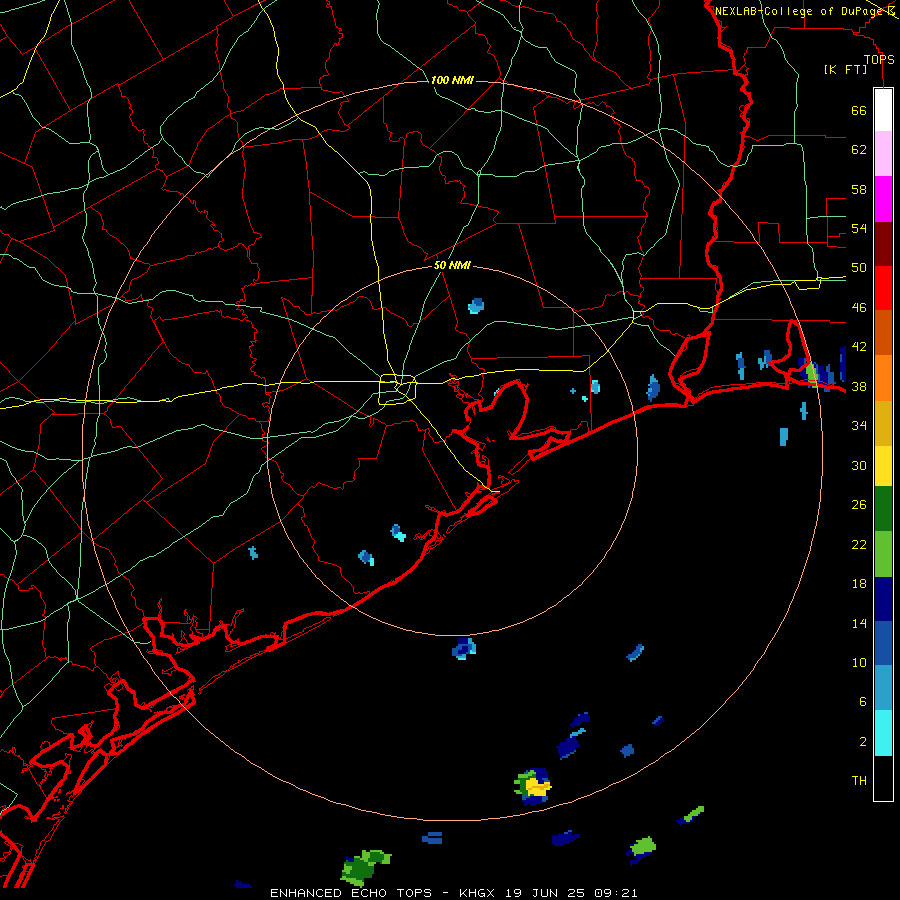This screenshot has height=900, width=900.
Task: Click 'ENHANCED ECHO TOPS' in the caption
Action: point(351,893)
